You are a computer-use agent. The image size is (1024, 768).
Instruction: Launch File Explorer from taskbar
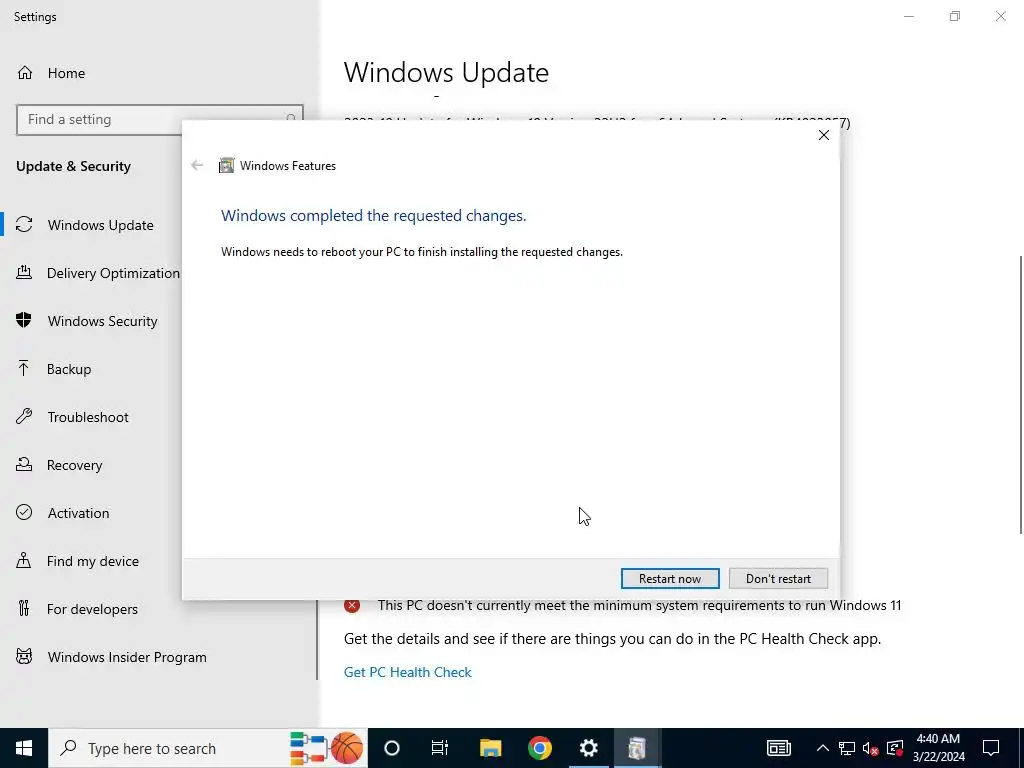(490, 748)
